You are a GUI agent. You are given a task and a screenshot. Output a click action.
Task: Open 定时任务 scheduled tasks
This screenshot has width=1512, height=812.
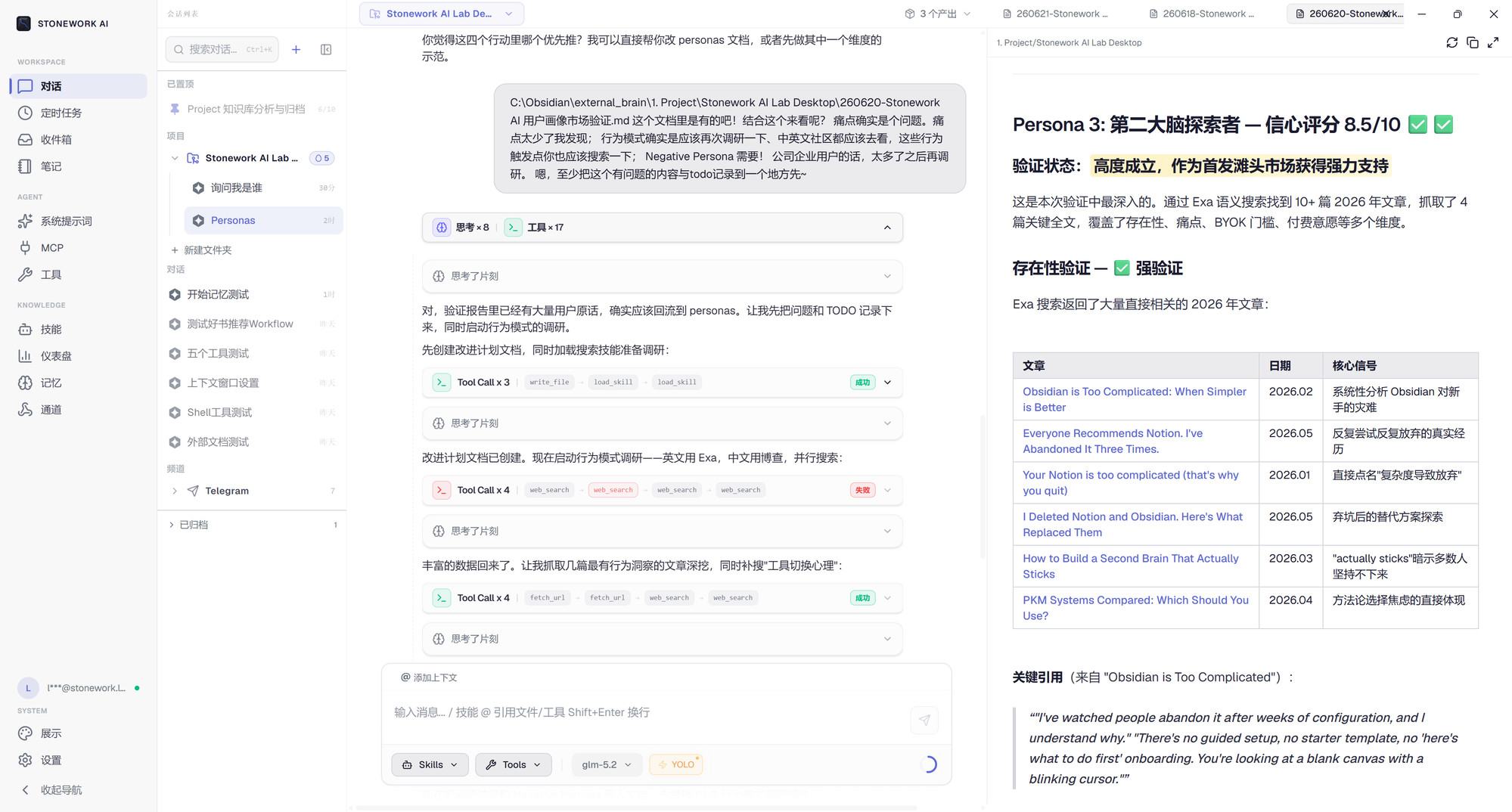[79, 113]
